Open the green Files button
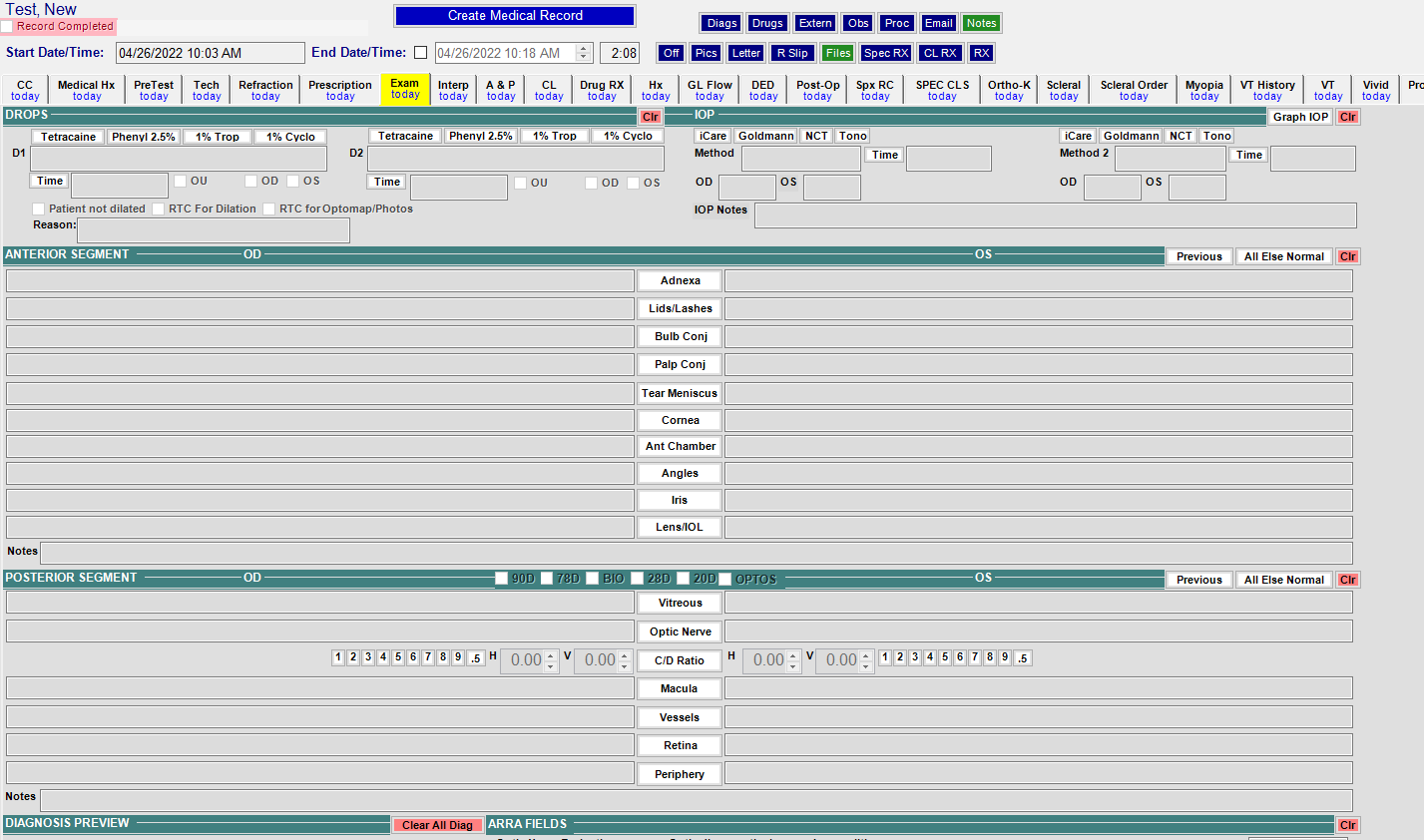The width and height of the screenshot is (1424, 840). pos(838,53)
